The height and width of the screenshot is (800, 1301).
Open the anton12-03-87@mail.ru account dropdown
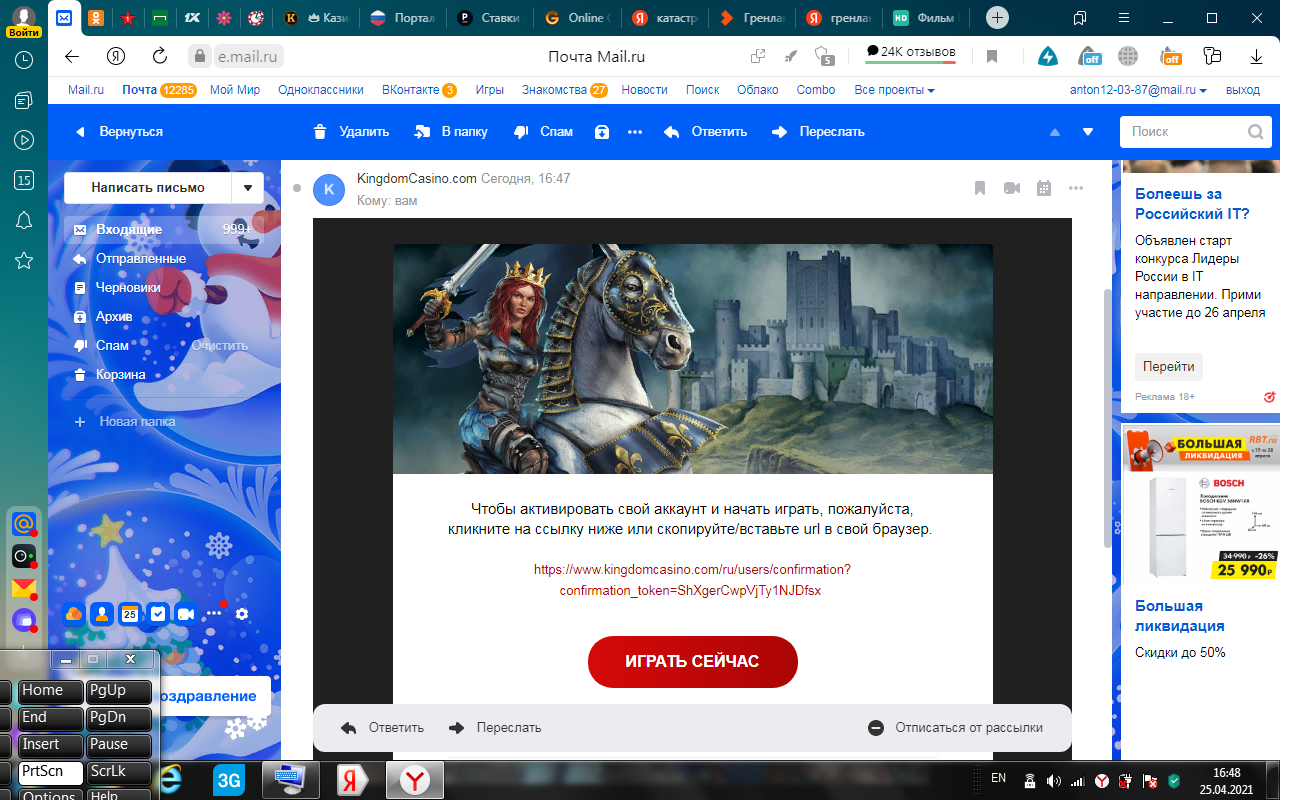pyautogui.click(x=1138, y=90)
